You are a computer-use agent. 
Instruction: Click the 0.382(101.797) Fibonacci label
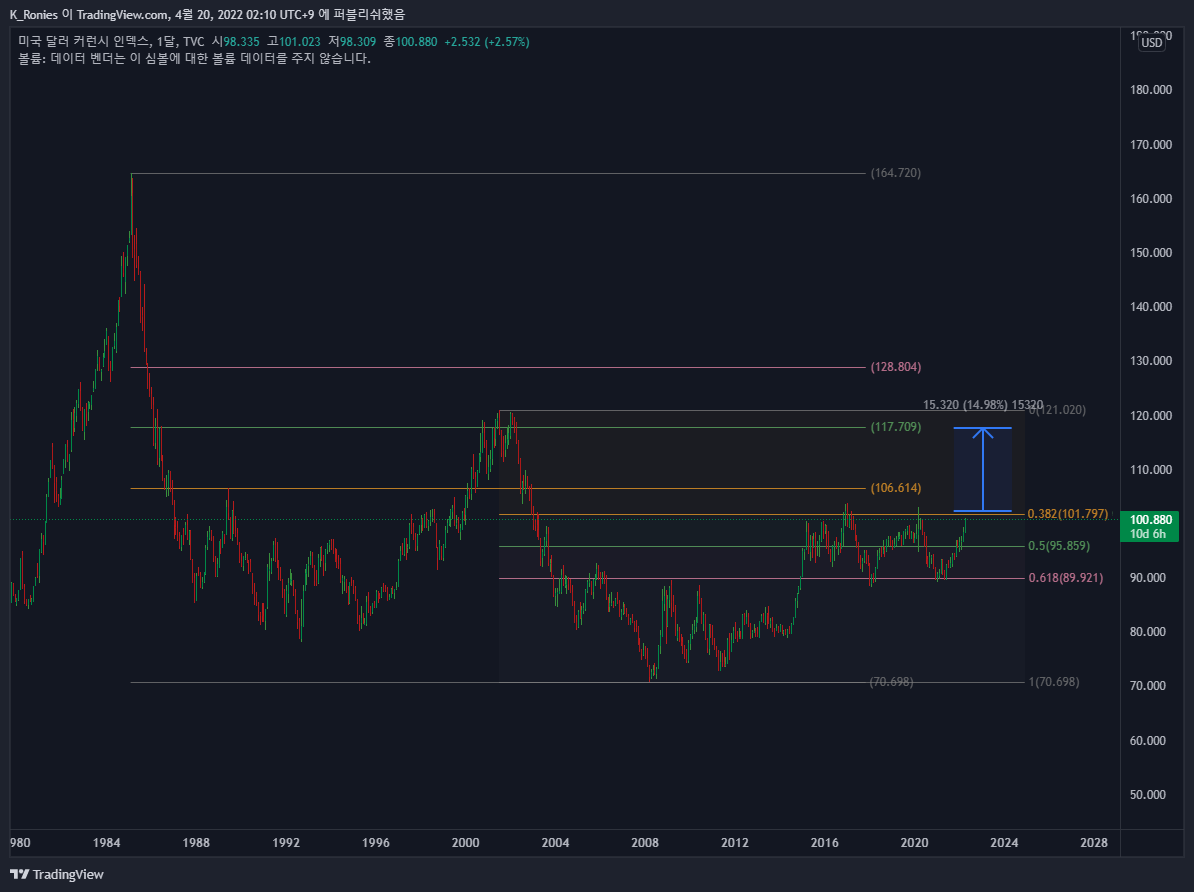click(x=1068, y=514)
